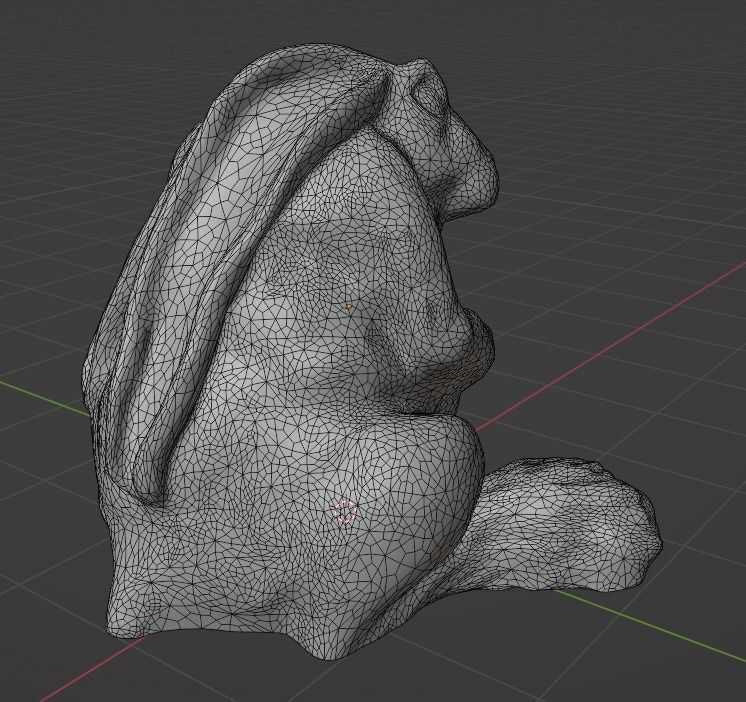This screenshot has width=746, height=702.
Task: Click the orange object origin dot on mesh
Action: (x=349, y=307)
